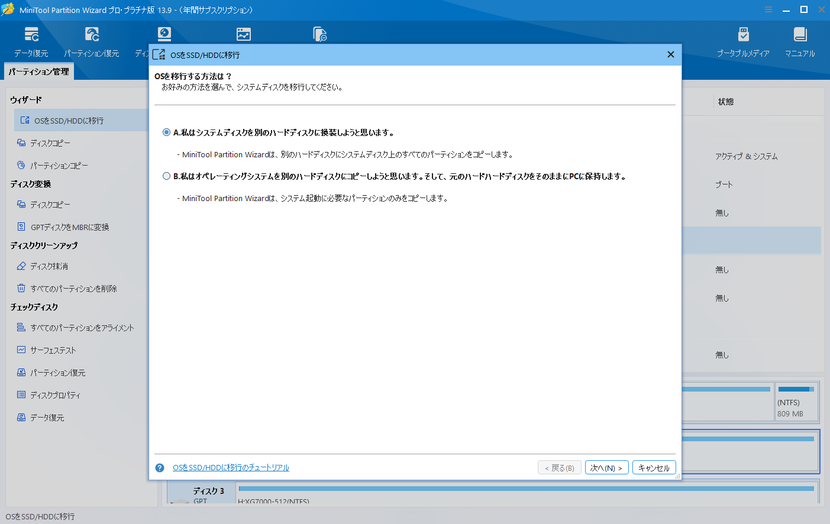The image size is (830, 524).
Task: Select option B copy OS only radio
Action: [x=166, y=176]
